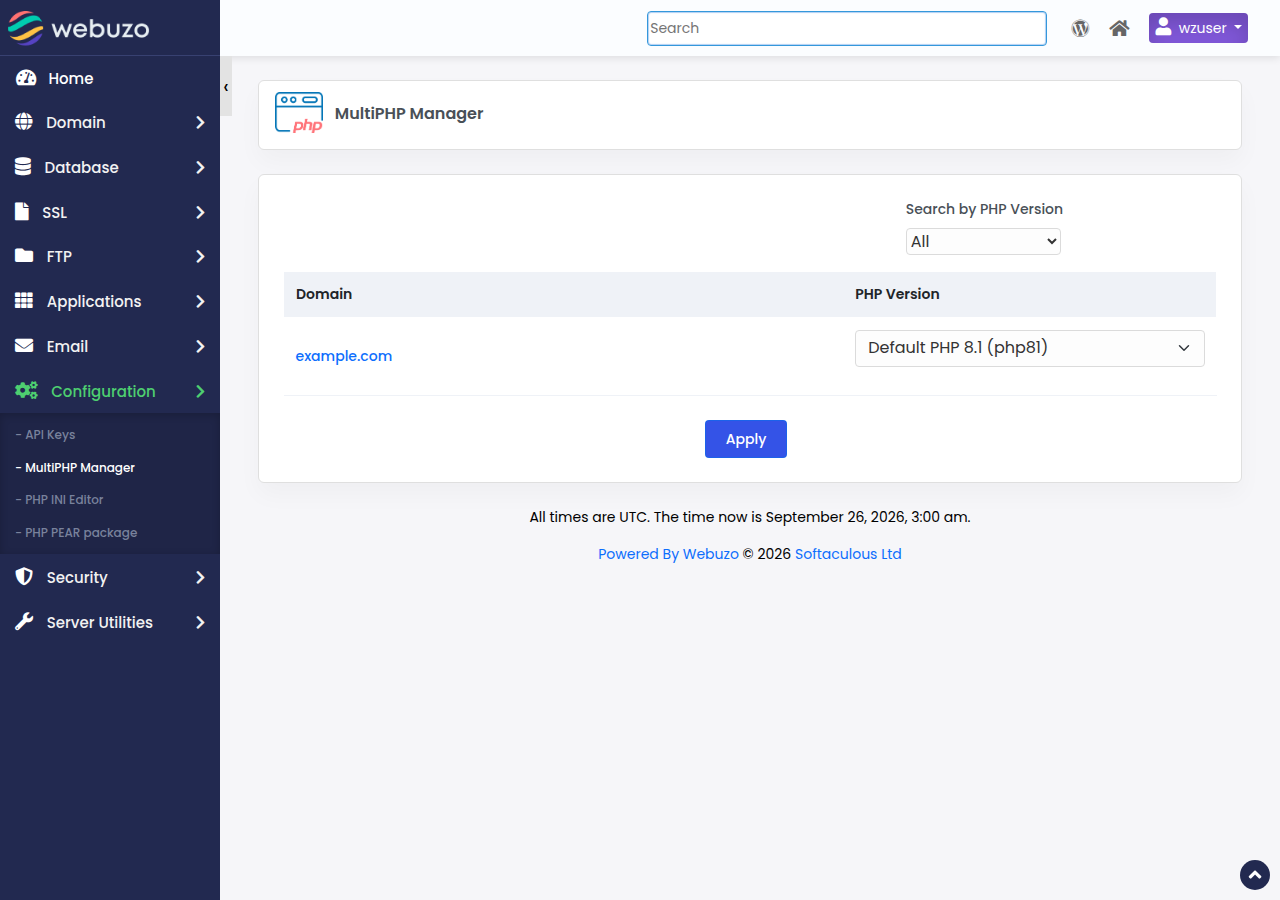Click the scroll-to-top arrow button

[x=1255, y=875]
